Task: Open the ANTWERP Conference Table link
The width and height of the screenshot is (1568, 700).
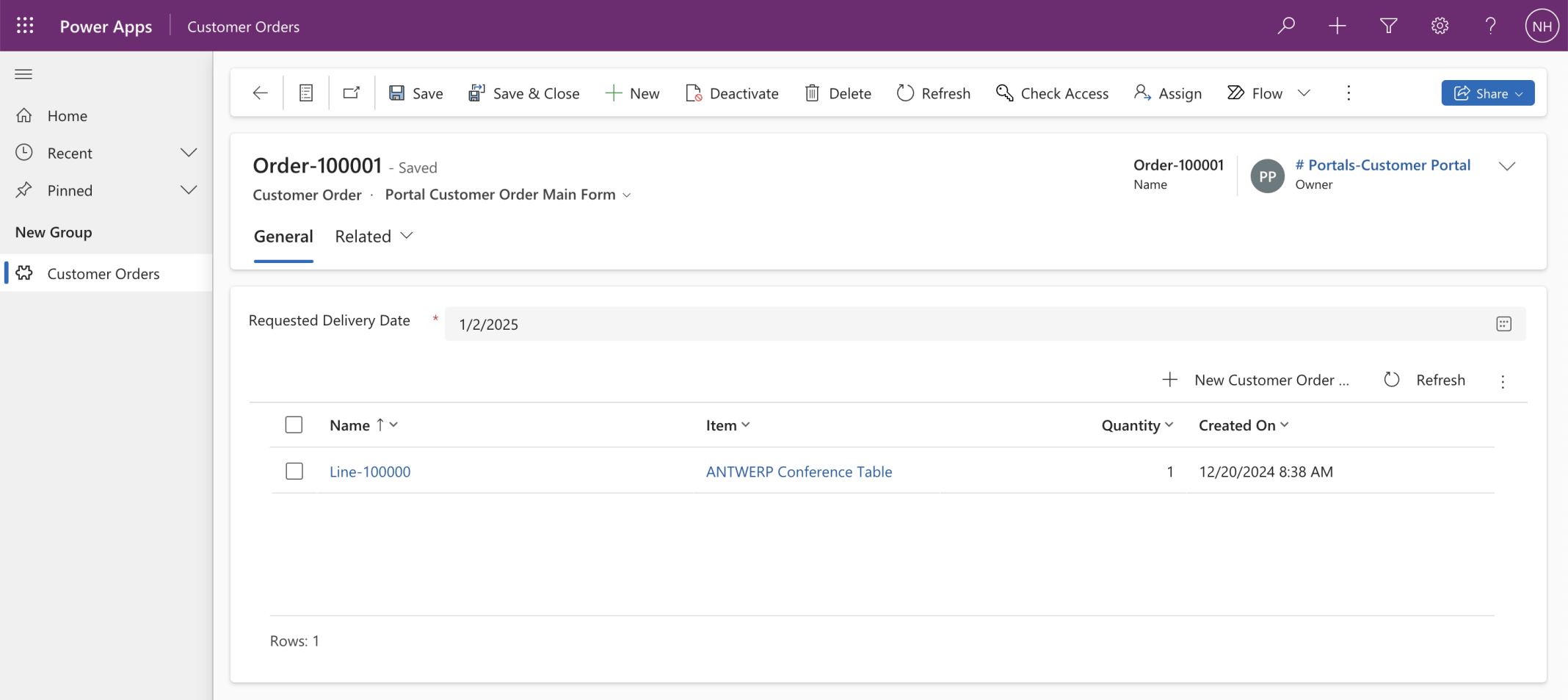Action: click(x=799, y=472)
